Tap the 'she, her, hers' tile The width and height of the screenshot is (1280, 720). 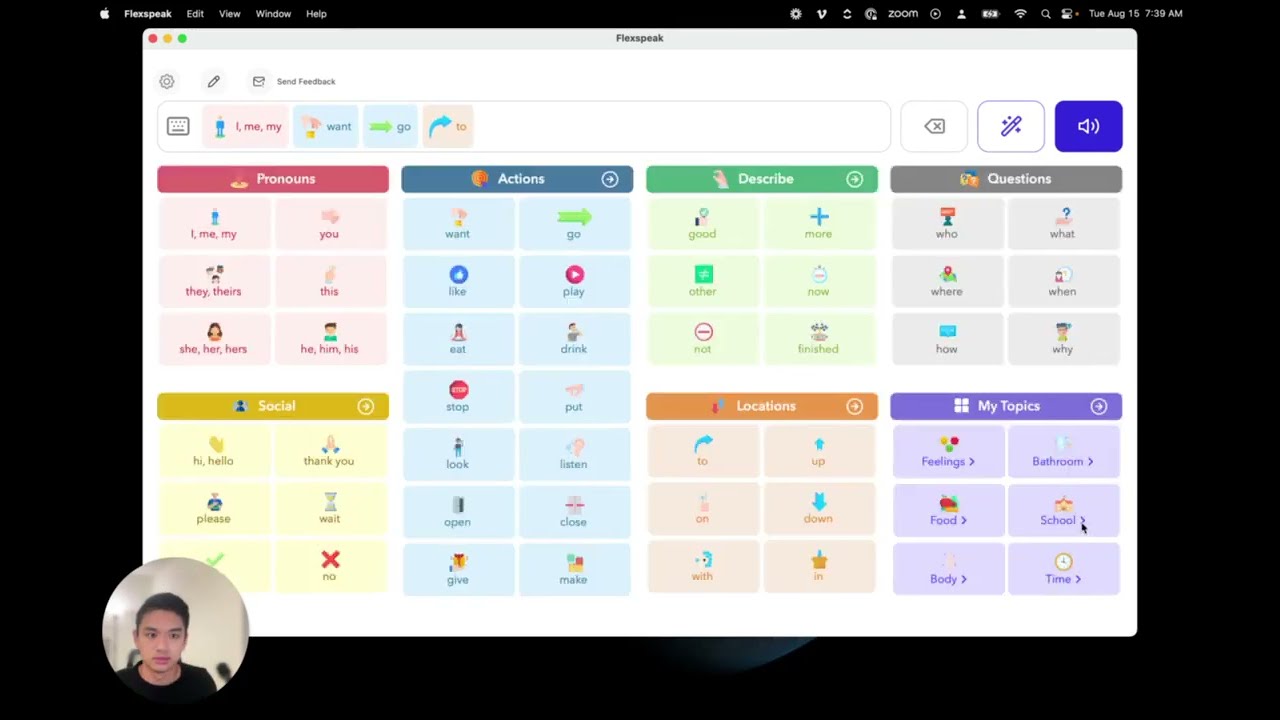pyautogui.click(x=213, y=339)
